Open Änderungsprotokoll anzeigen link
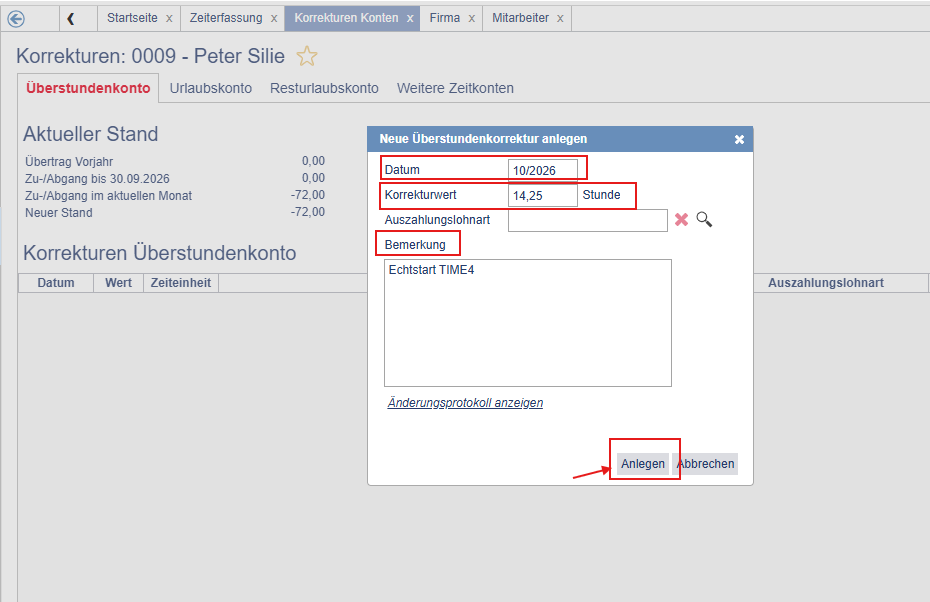Image resolution: width=930 pixels, height=602 pixels. pos(465,403)
